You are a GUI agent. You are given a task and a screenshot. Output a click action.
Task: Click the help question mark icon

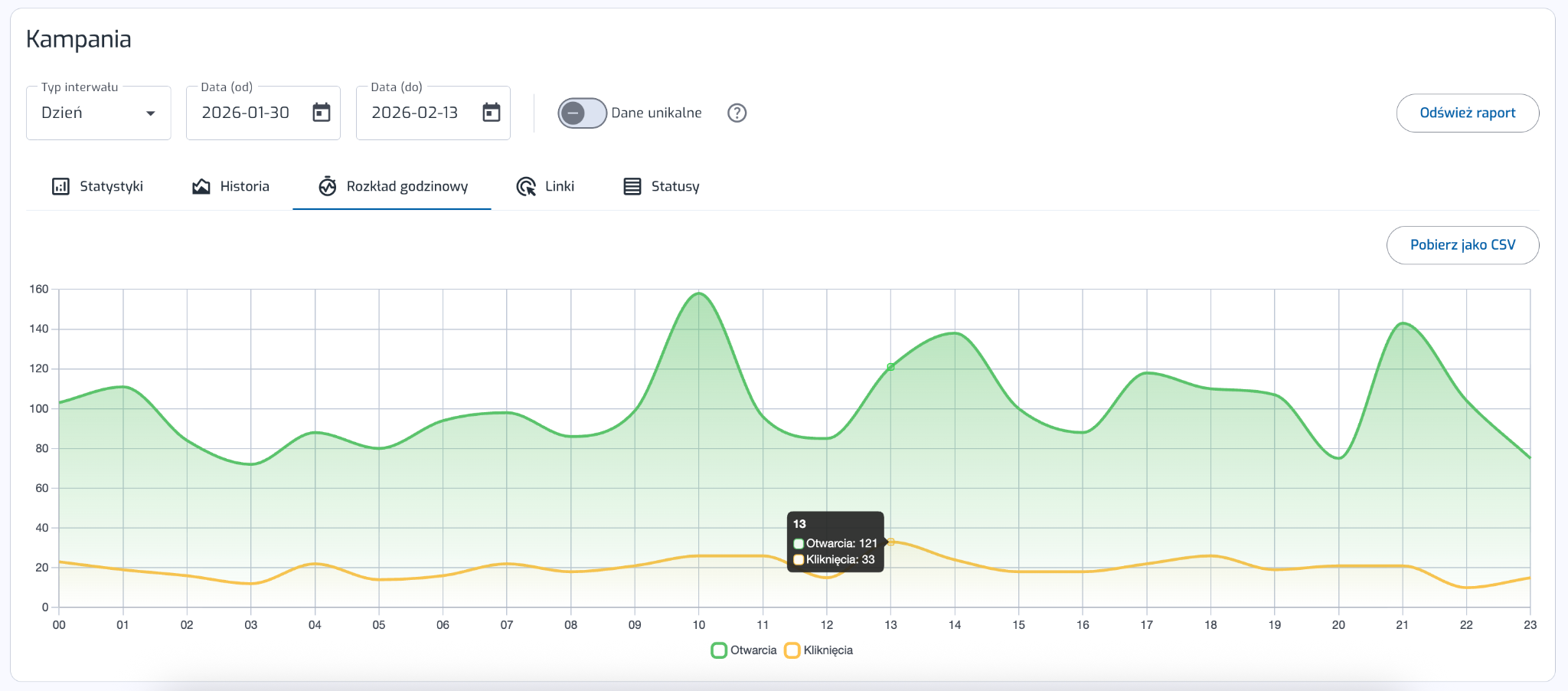pyautogui.click(x=737, y=113)
